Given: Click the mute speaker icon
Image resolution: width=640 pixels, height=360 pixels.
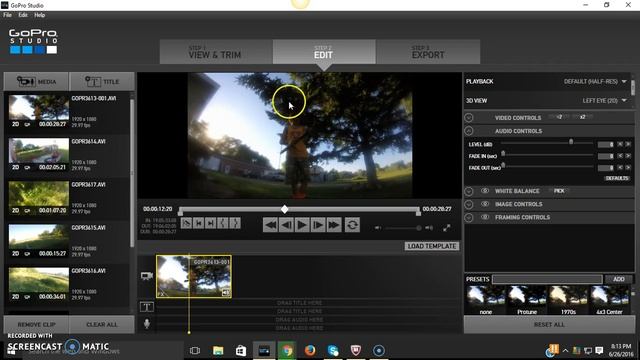Looking at the screenshot, I should tap(378, 228).
